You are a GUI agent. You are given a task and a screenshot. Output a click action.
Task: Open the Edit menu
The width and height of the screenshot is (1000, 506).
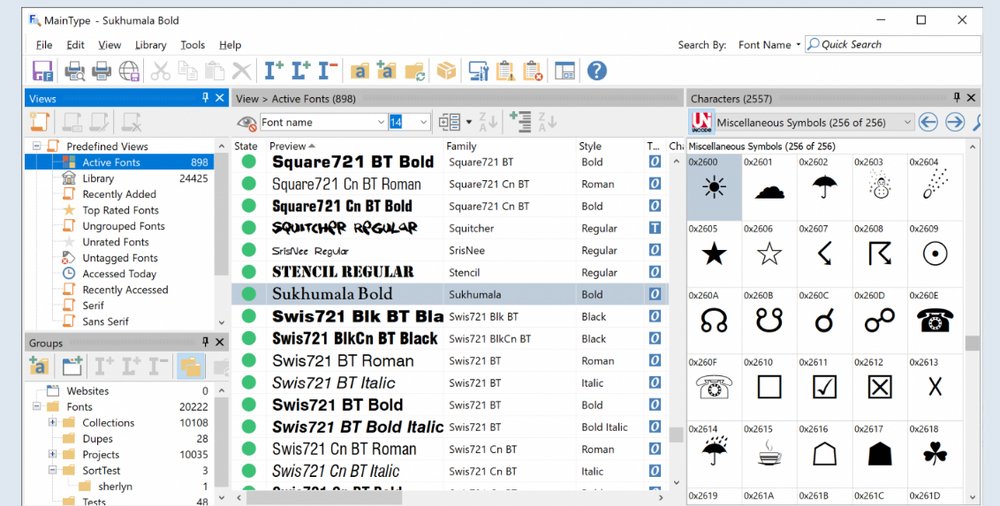[x=75, y=45]
